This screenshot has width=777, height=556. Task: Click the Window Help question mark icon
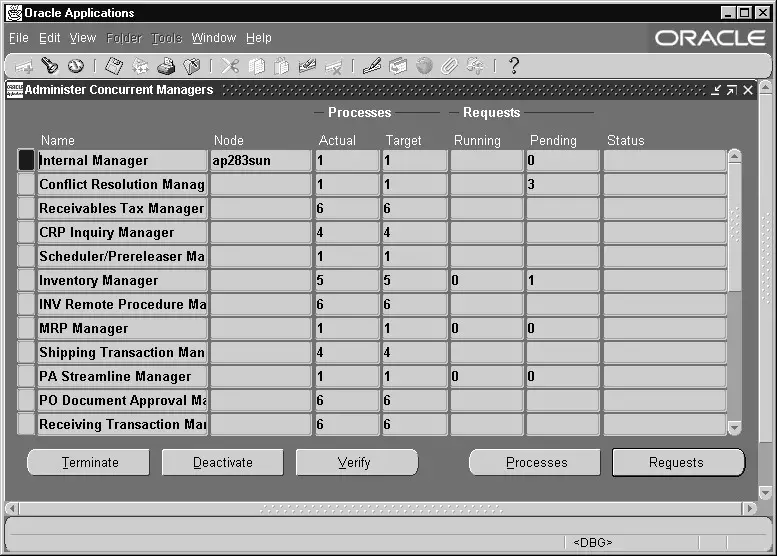point(514,66)
